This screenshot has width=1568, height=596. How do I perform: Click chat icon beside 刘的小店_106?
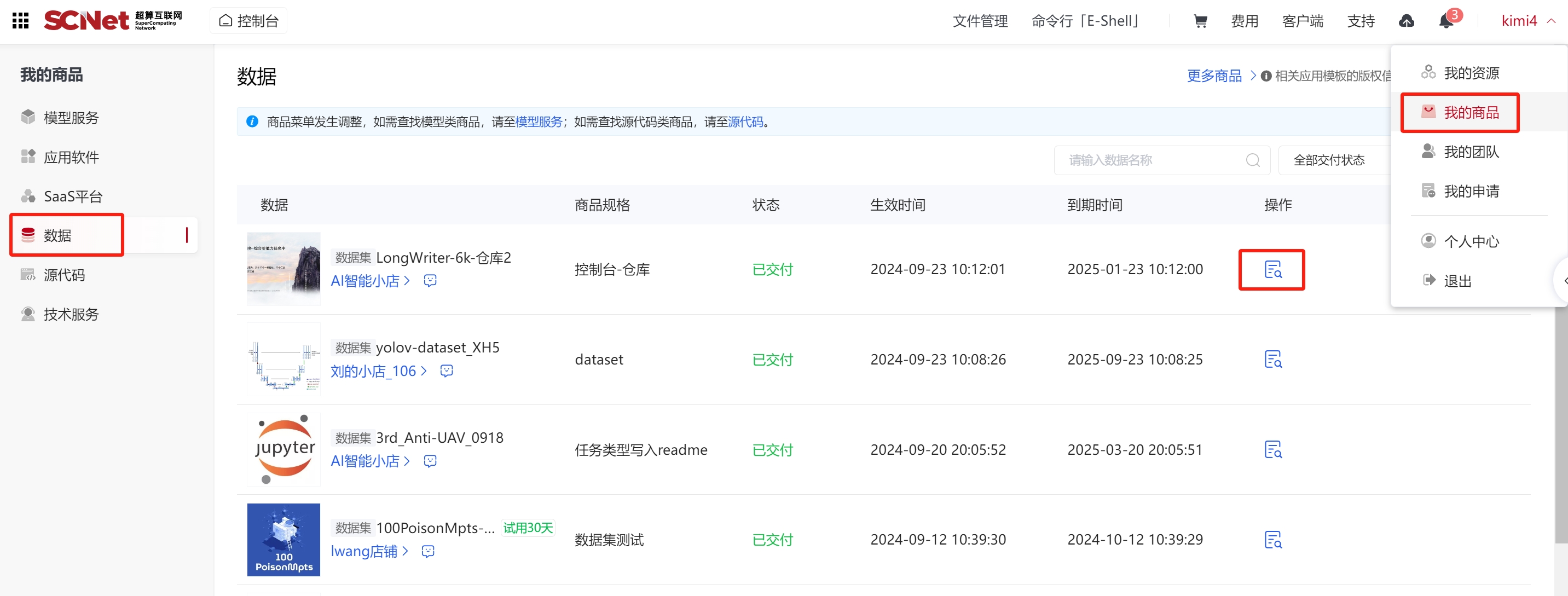point(446,371)
